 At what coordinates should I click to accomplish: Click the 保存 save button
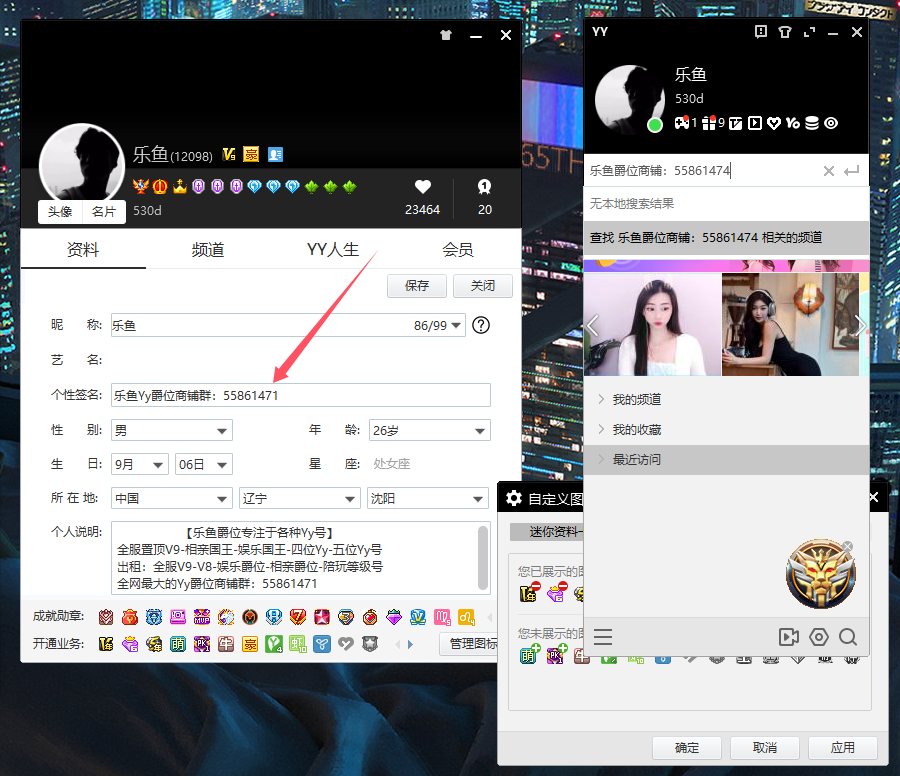417,286
